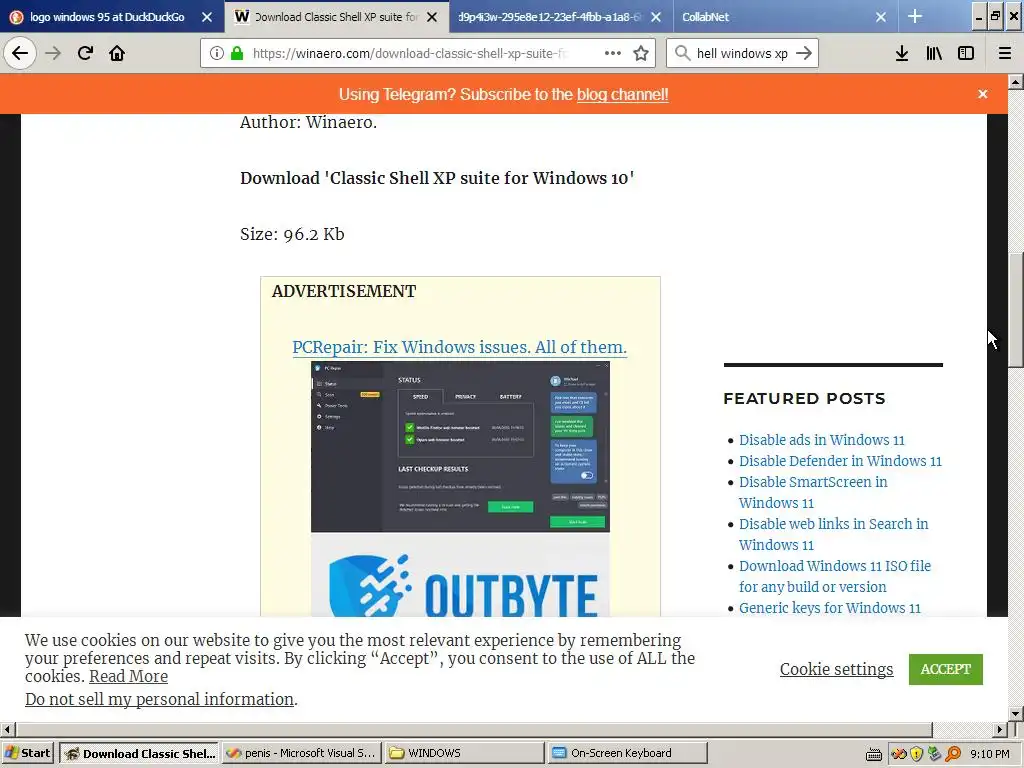Click the horizontal scrollbar right arrow

(x=1000, y=729)
